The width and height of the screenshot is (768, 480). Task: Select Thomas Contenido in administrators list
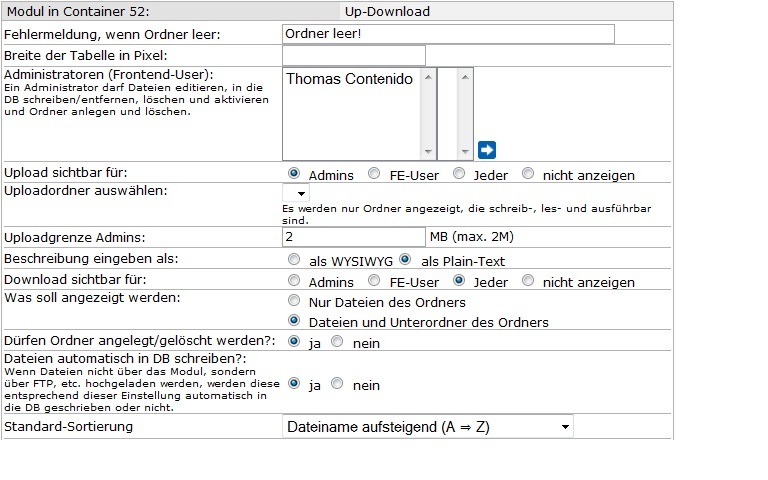pyautogui.click(x=349, y=79)
